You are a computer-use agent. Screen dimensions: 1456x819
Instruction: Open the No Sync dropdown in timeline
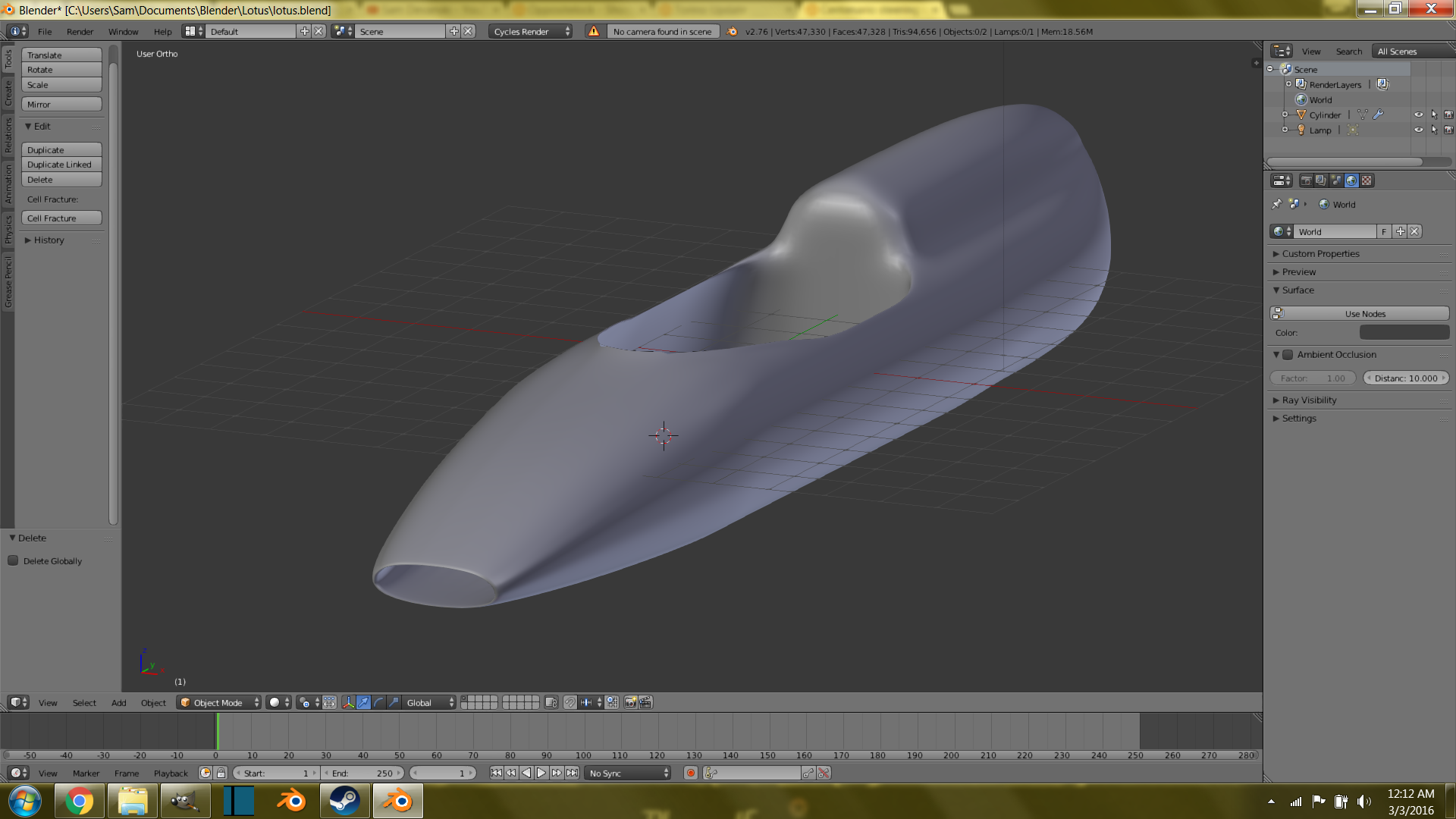(x=628, y=773)
